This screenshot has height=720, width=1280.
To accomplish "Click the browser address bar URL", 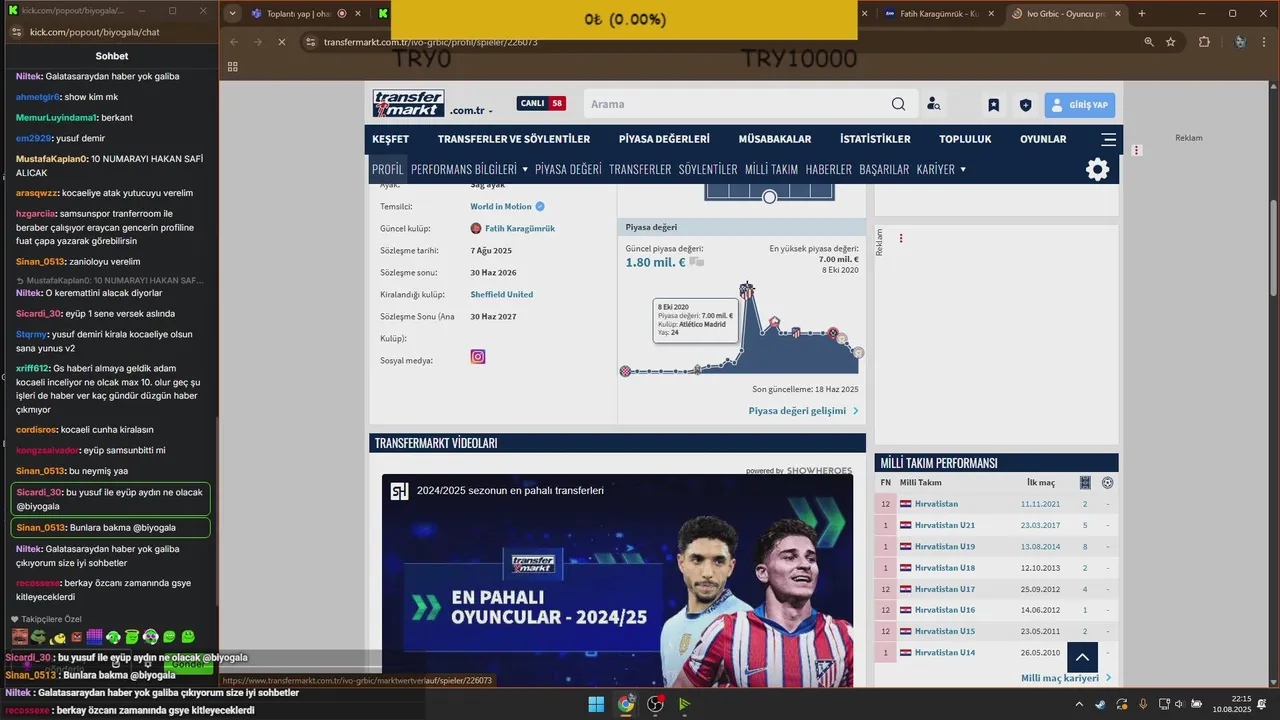I will click(430, 42).
